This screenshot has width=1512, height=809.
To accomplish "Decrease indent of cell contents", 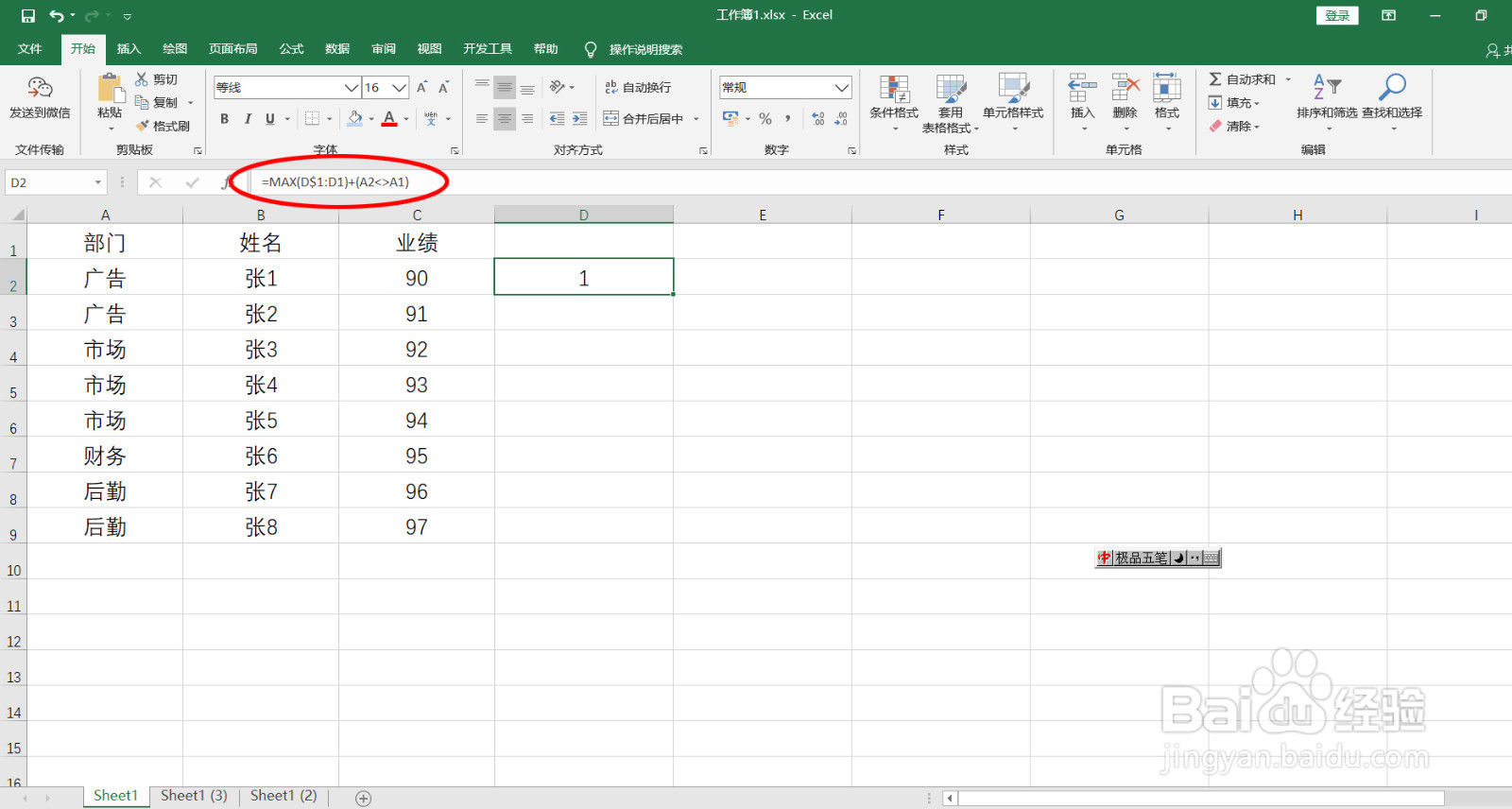I will pos(557,118).
